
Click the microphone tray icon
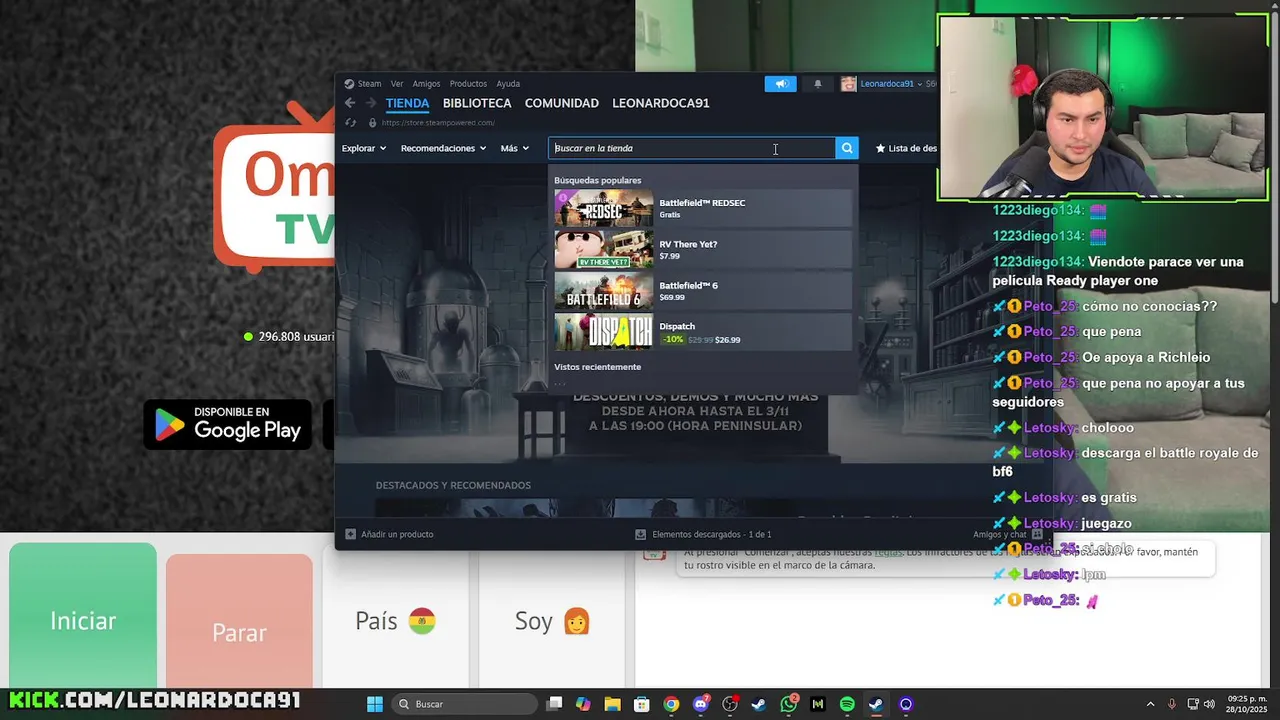pyautogui.click(x=1172, y=704)
